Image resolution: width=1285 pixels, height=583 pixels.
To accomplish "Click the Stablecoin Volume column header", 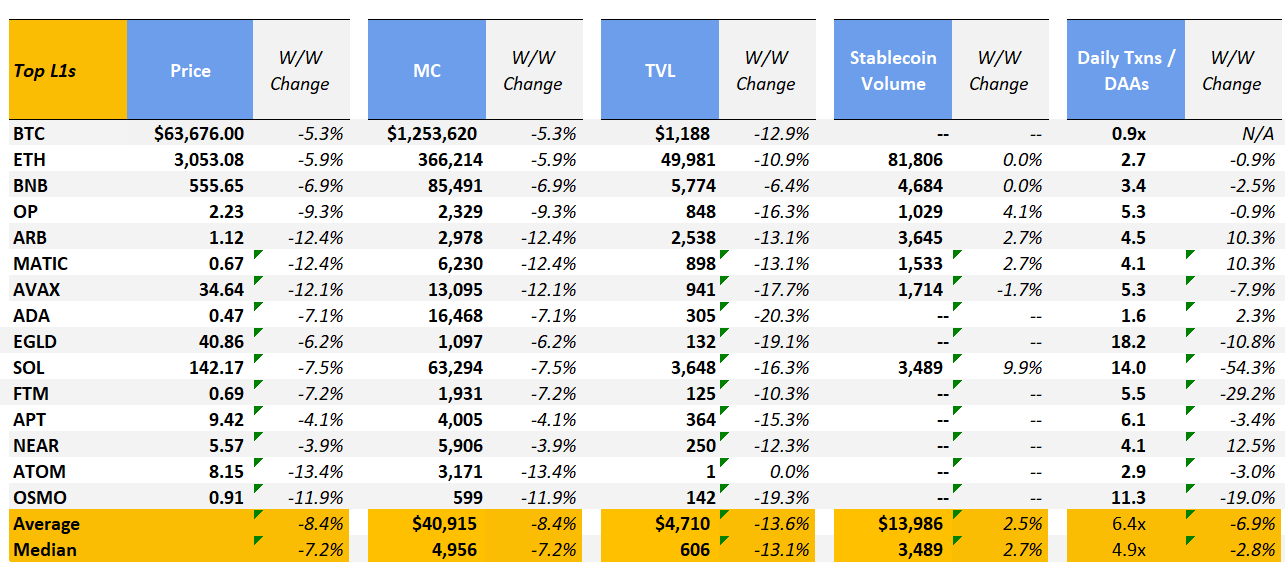I will (893, 70).
